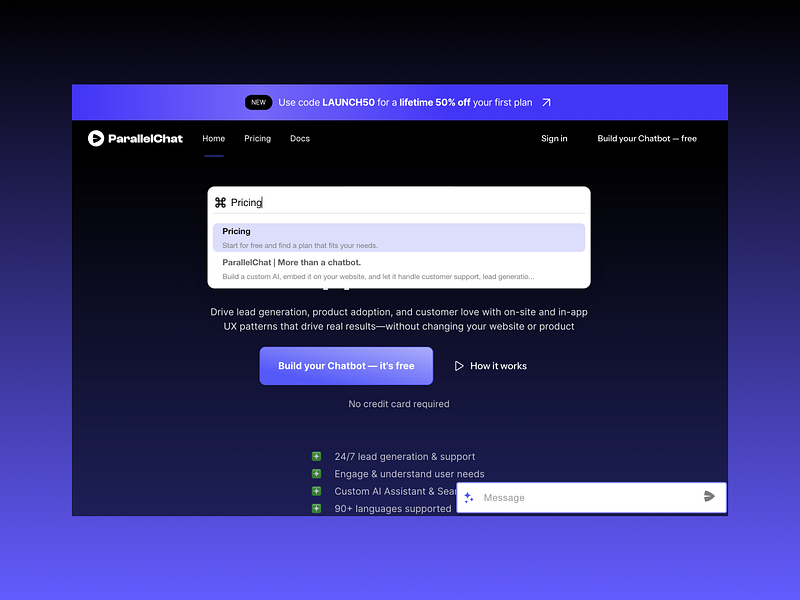Click Build your Chatbot — it's free button

346,366
